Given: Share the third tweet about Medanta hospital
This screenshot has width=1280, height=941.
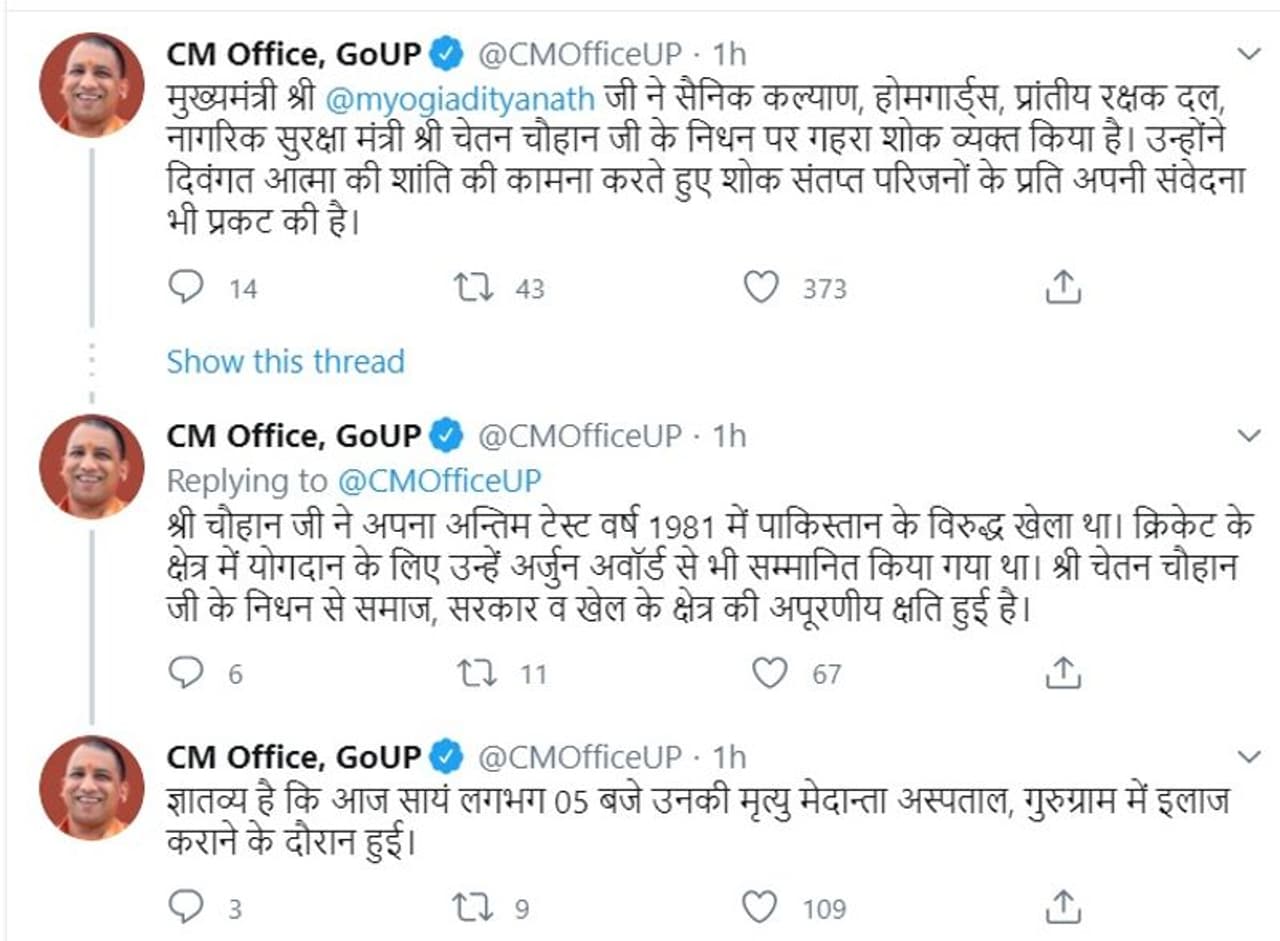Looking at the screenshot, I should pos(1063,907).
